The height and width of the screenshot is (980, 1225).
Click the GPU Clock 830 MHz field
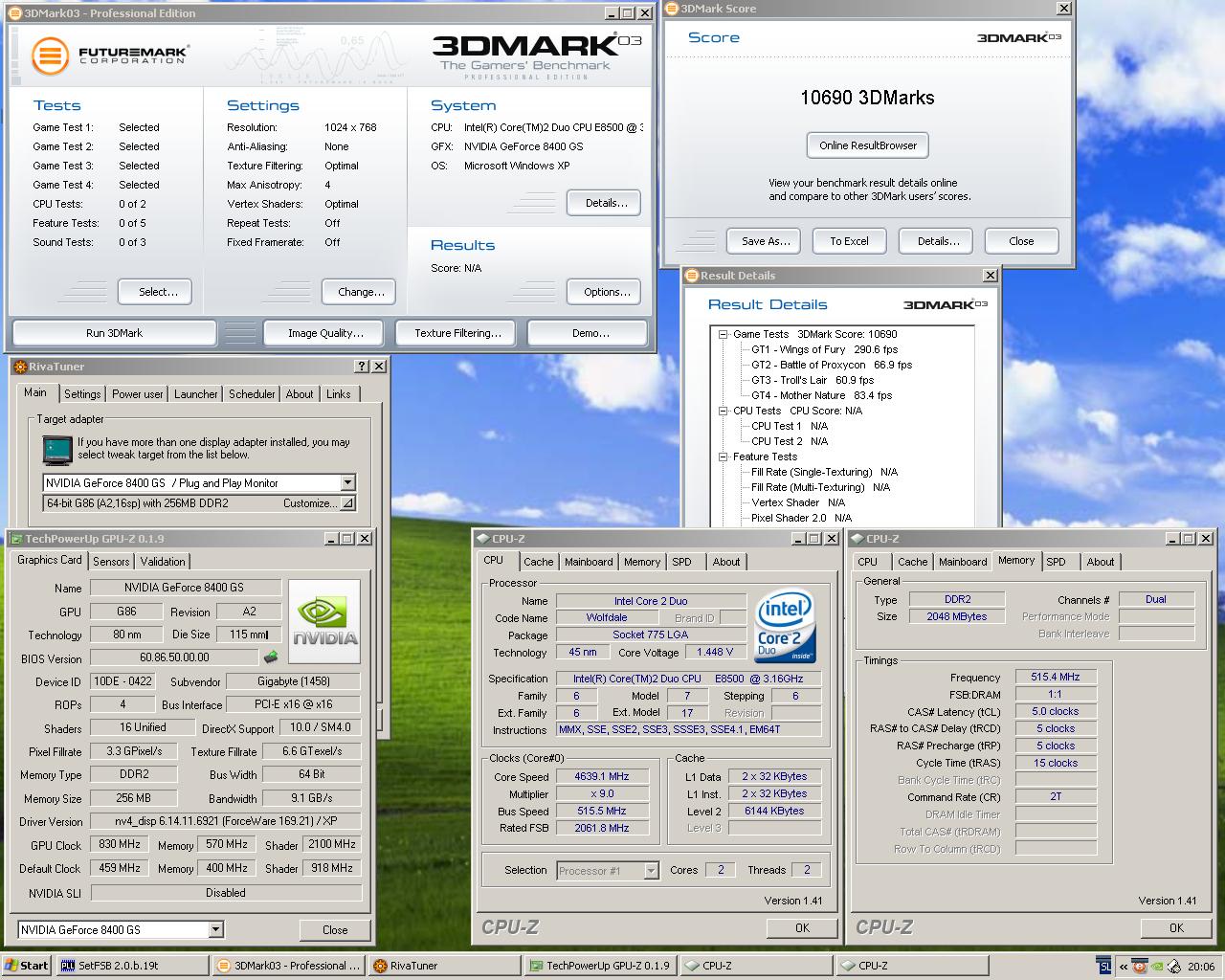[120, 844]
